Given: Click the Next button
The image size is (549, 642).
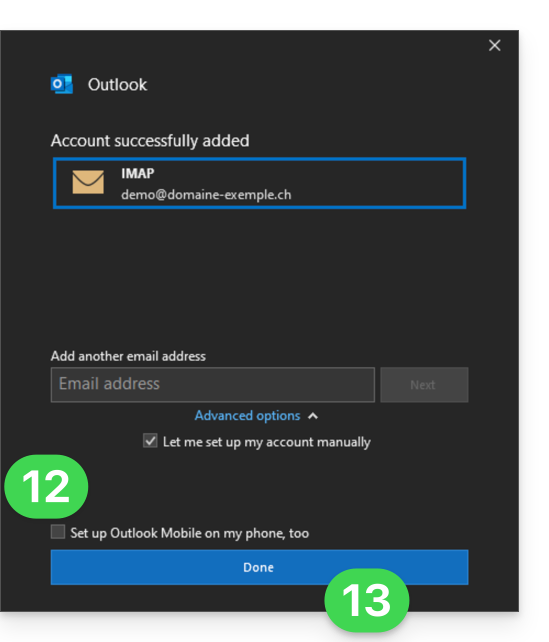Looking at the screenshot, I should pyautogui.click(x=424, y=384).
